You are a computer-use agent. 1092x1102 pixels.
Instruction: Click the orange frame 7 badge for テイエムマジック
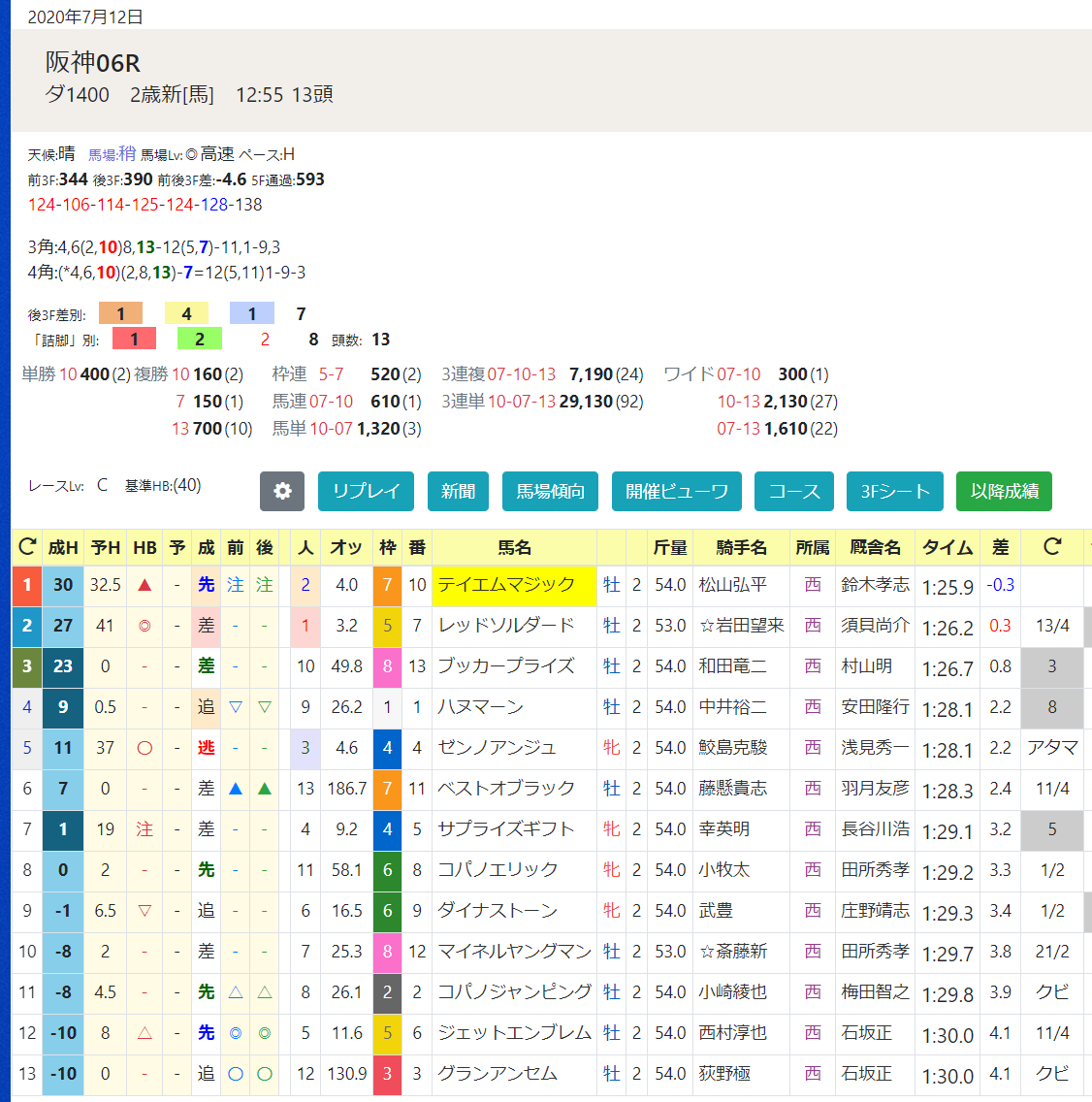tap(387, 586)
